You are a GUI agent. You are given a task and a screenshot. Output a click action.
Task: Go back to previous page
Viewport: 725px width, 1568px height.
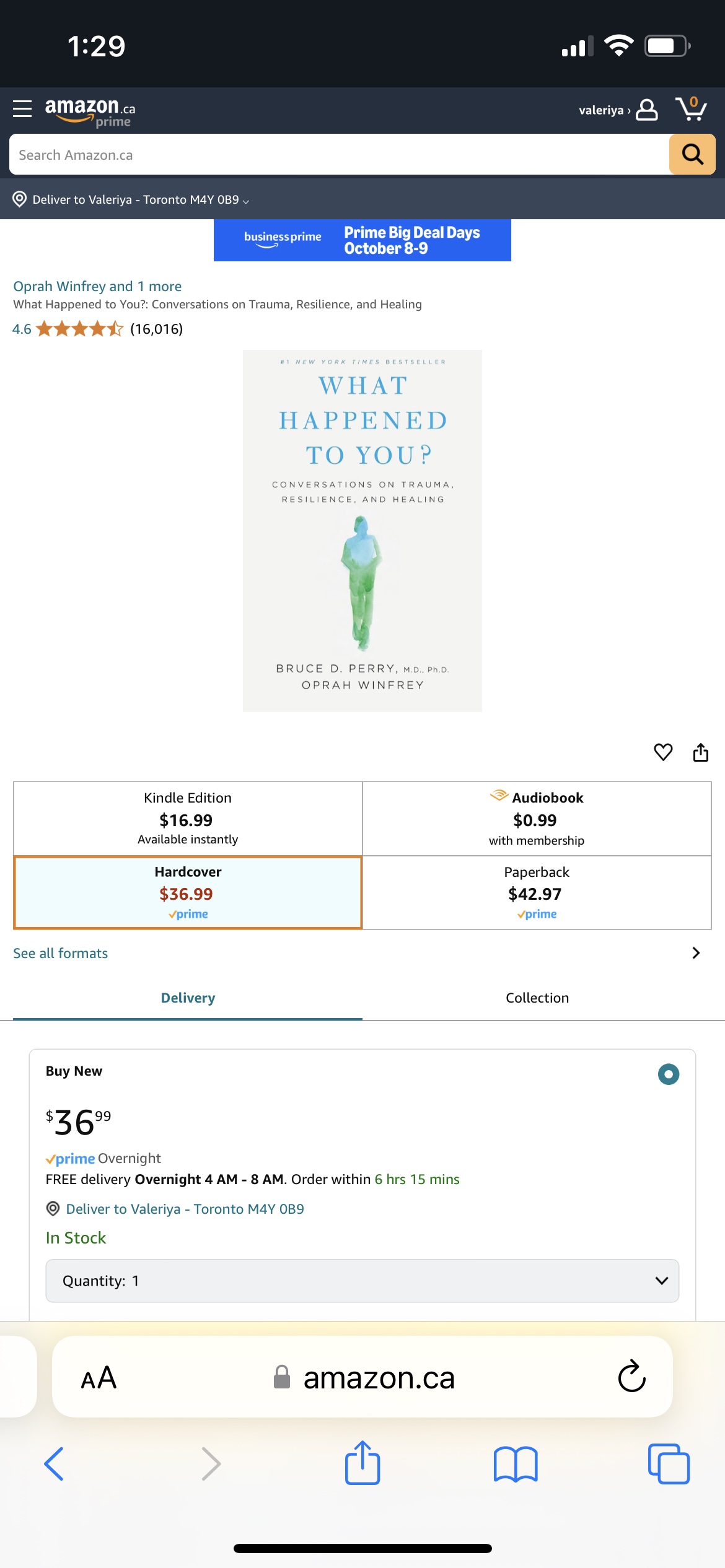pos(54,1464)
